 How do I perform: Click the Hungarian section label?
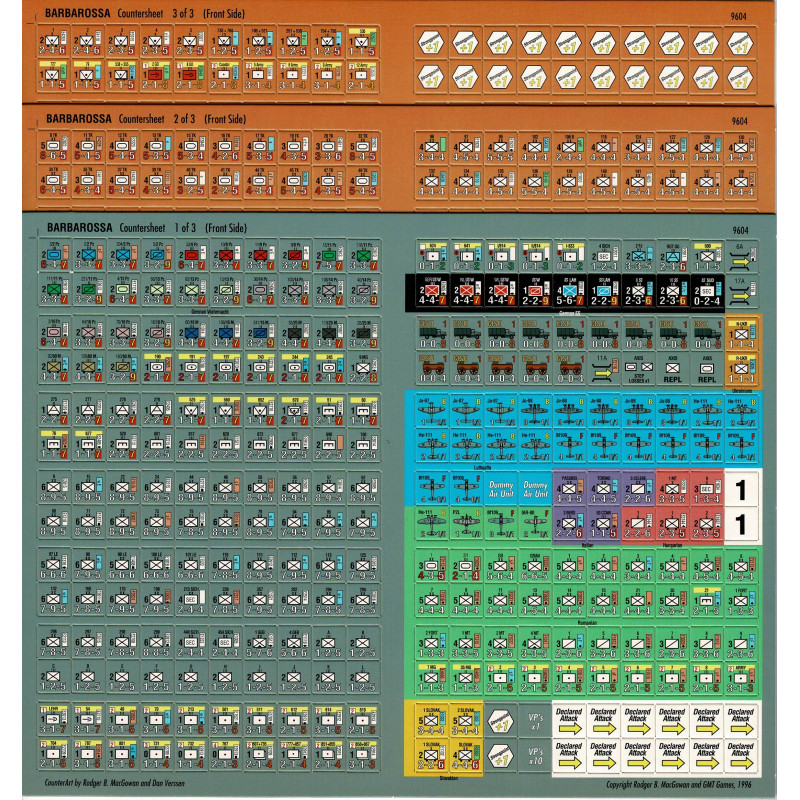point(672,545)
